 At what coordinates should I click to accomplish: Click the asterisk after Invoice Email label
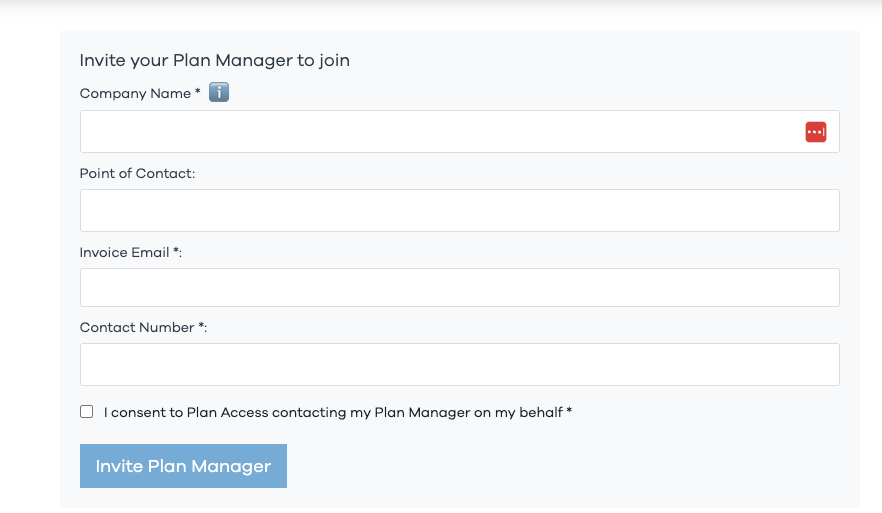point(176,252)
